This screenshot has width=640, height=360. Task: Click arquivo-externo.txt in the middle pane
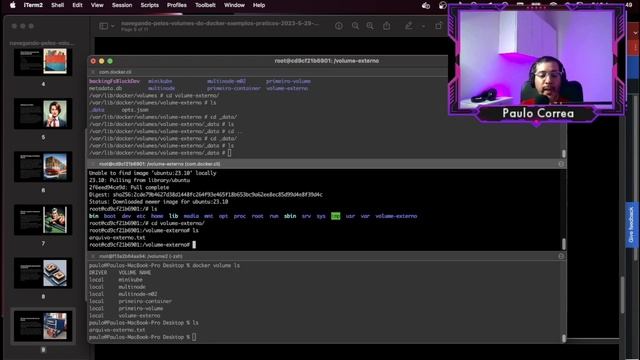pyautogui.click(x=117, y=238)
